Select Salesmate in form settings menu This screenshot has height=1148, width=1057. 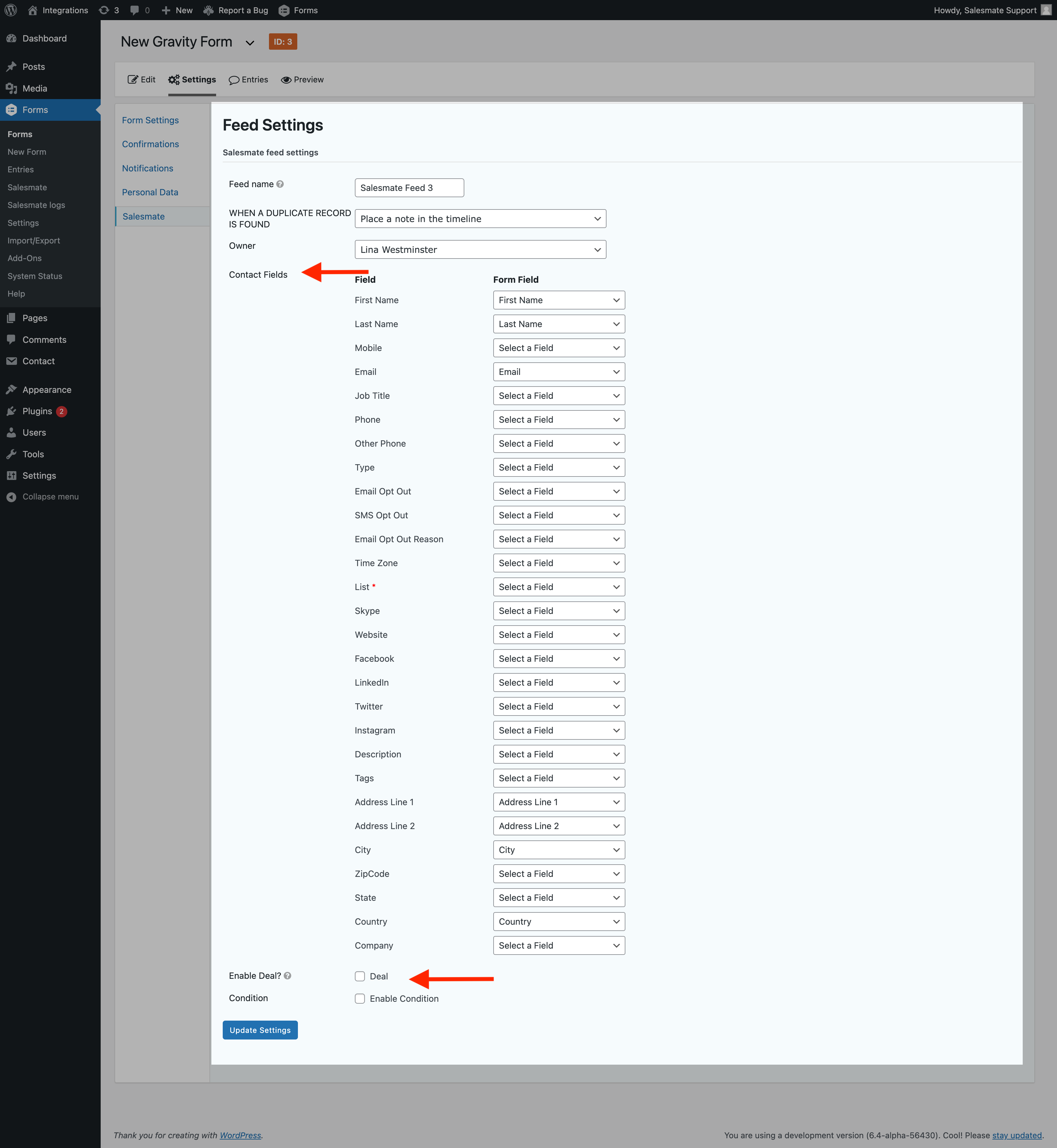click(x=143, y=216)
